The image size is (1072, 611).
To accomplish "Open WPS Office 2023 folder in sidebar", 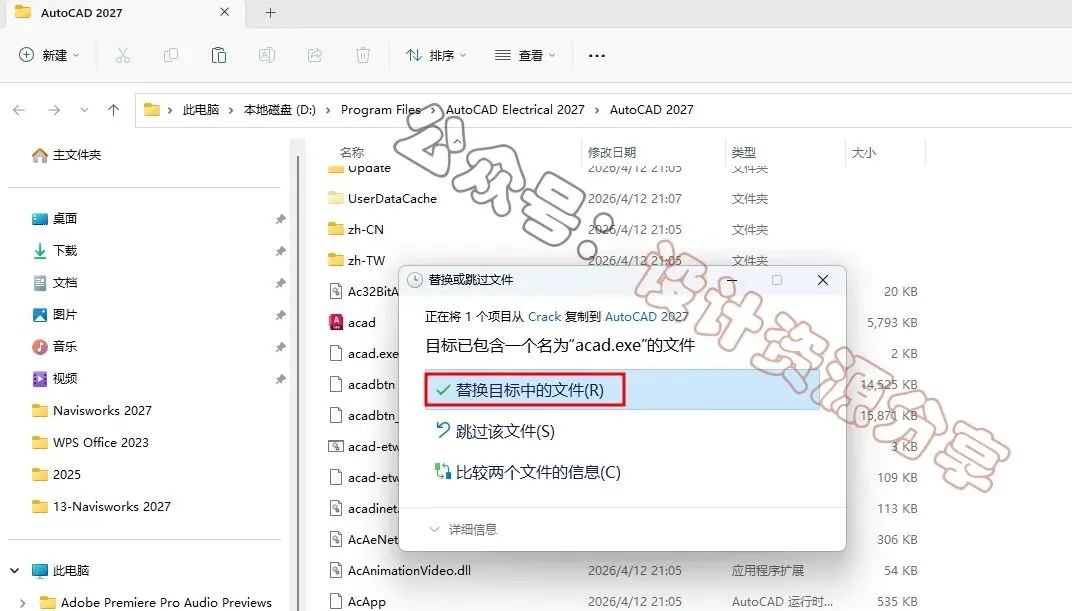I will pos(90,443).
